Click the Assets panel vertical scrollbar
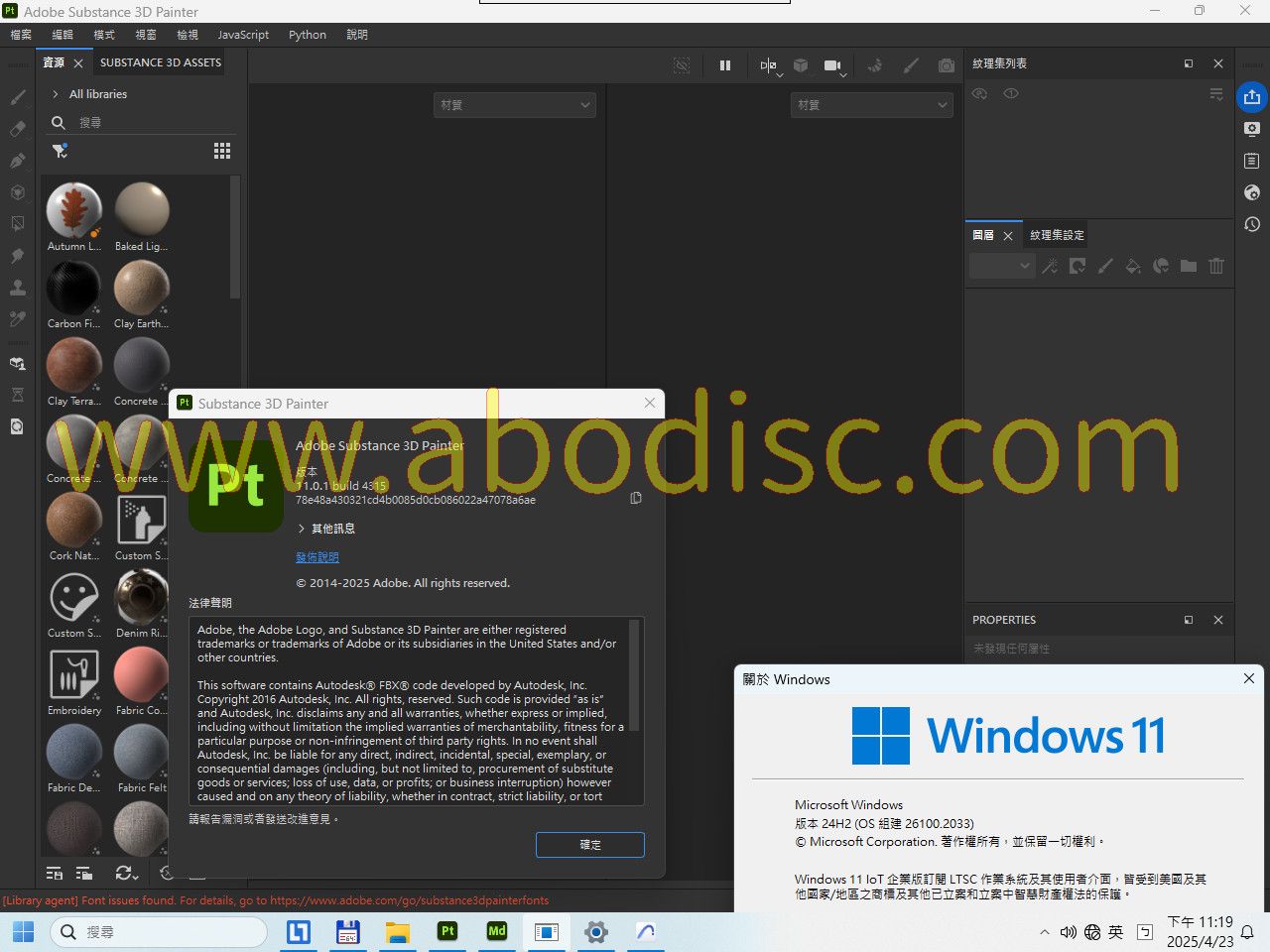 [x=235, y=238]
